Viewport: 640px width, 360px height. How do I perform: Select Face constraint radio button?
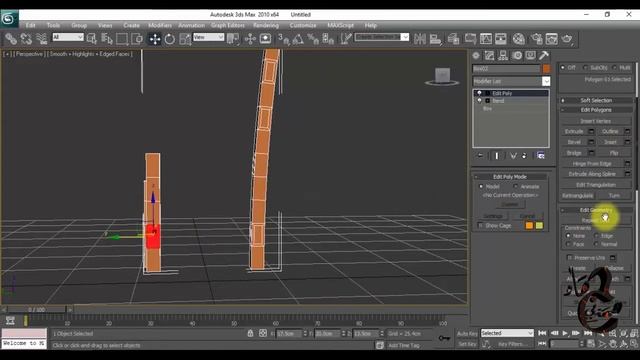point(568,244)
